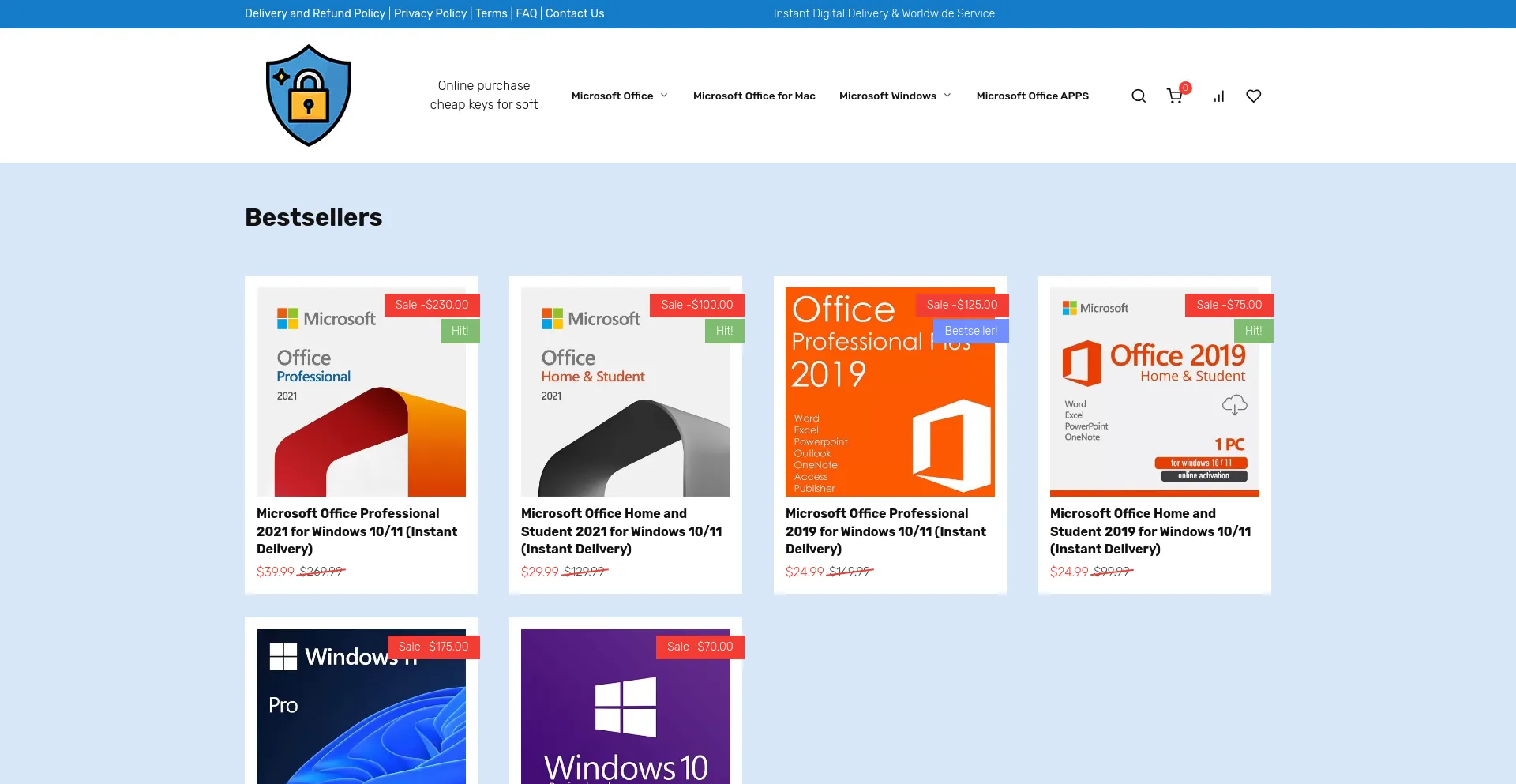Open Microsoft Office Professional 2019 product title
The width and height of the screenshot is (1516, 784).
point(886,531)
